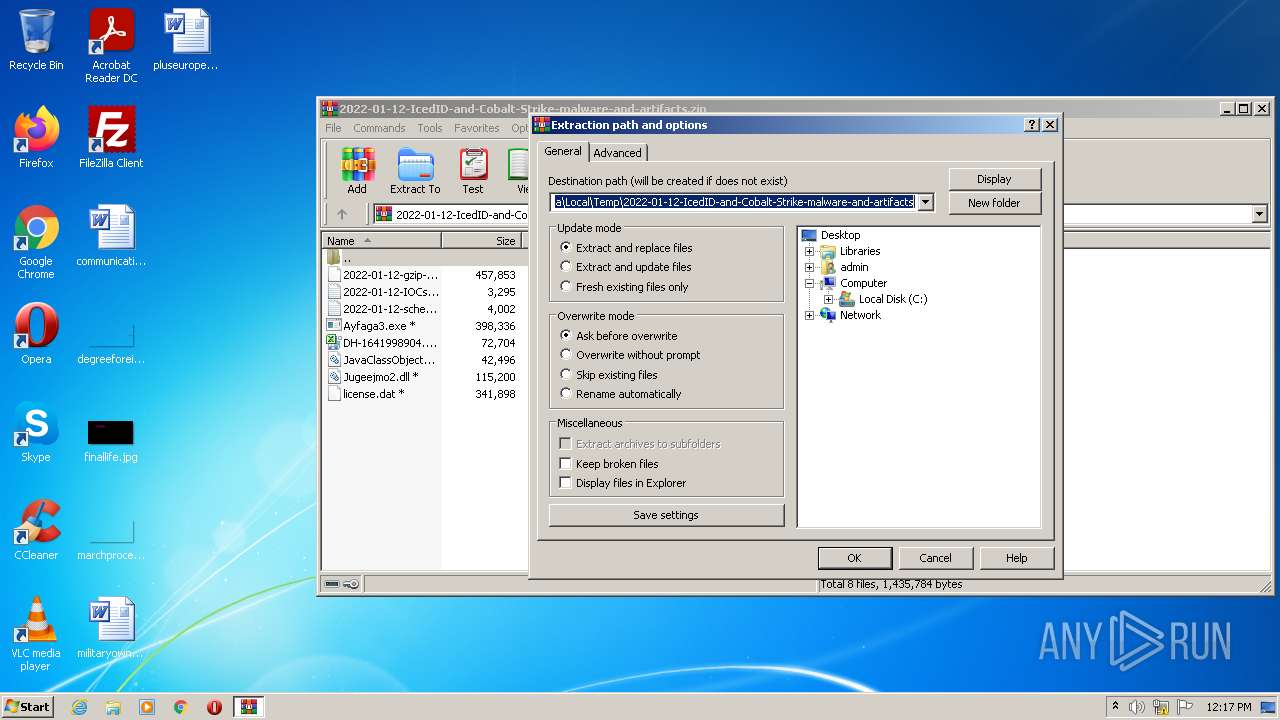
Task: Select Extract and replace files option
Action: click(x=566, y=248)
